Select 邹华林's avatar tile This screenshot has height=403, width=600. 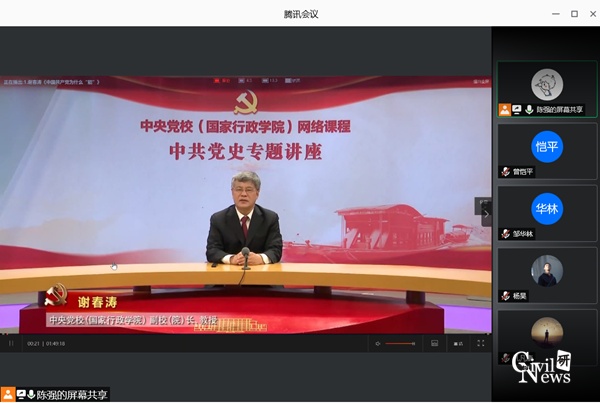click(x=546, y=209)
